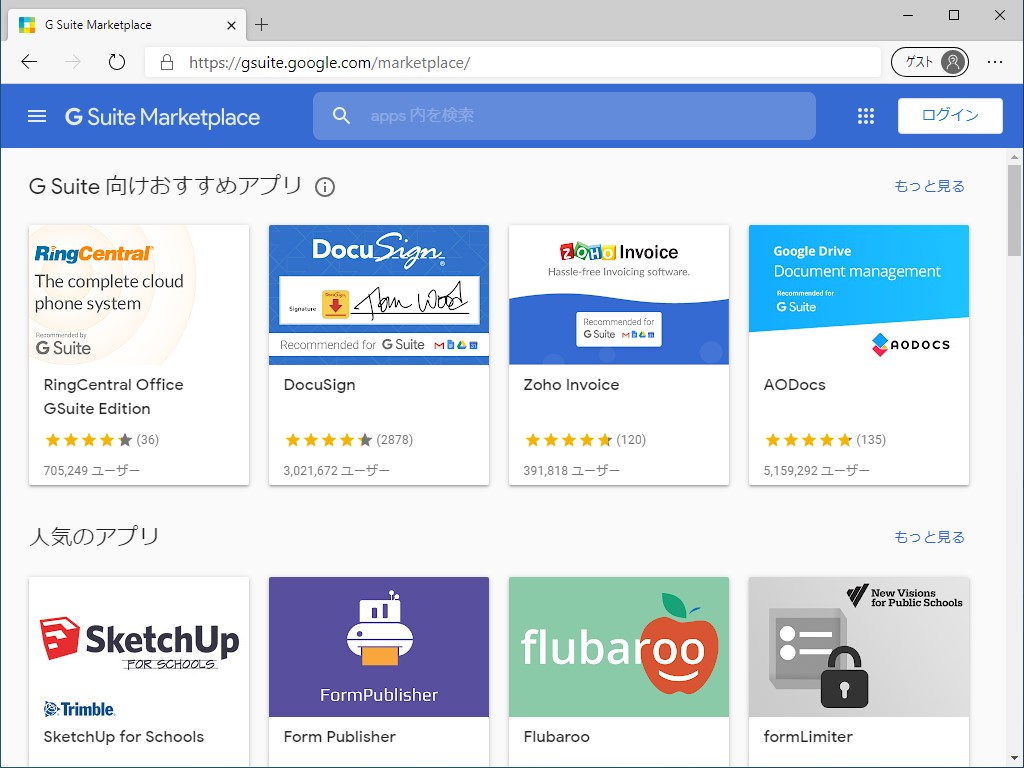Open the navigation hamburger menu
The image size is (1024, 768).
coord(37,115)
